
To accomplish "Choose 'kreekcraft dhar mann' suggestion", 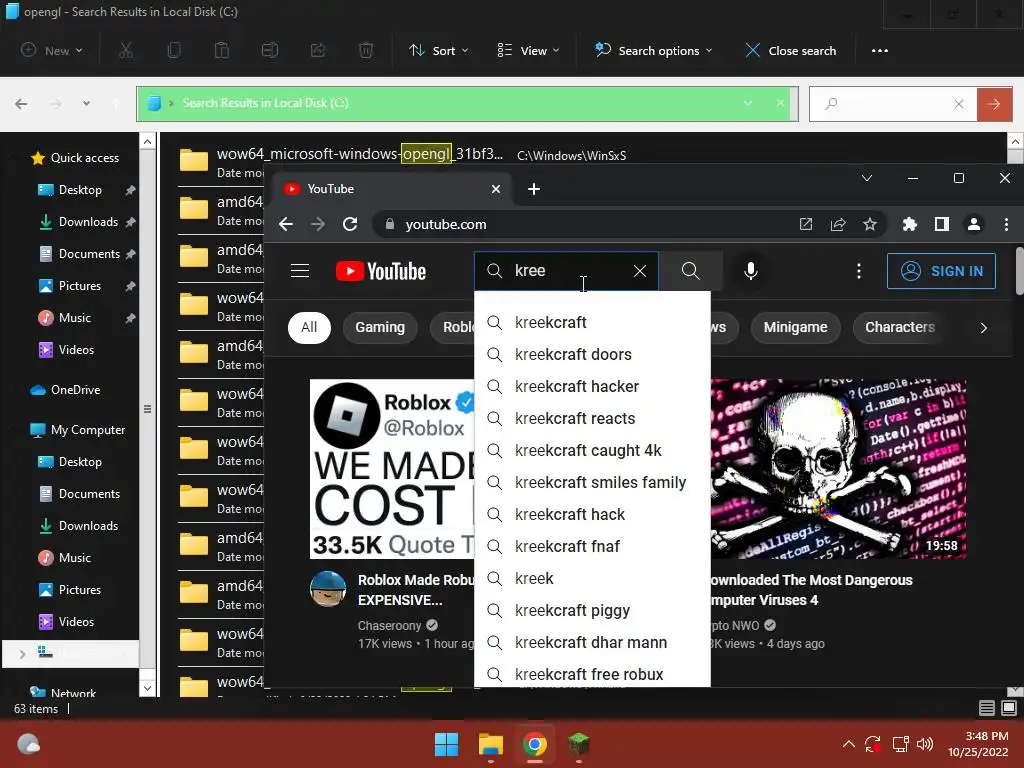I will coord(592,643).
